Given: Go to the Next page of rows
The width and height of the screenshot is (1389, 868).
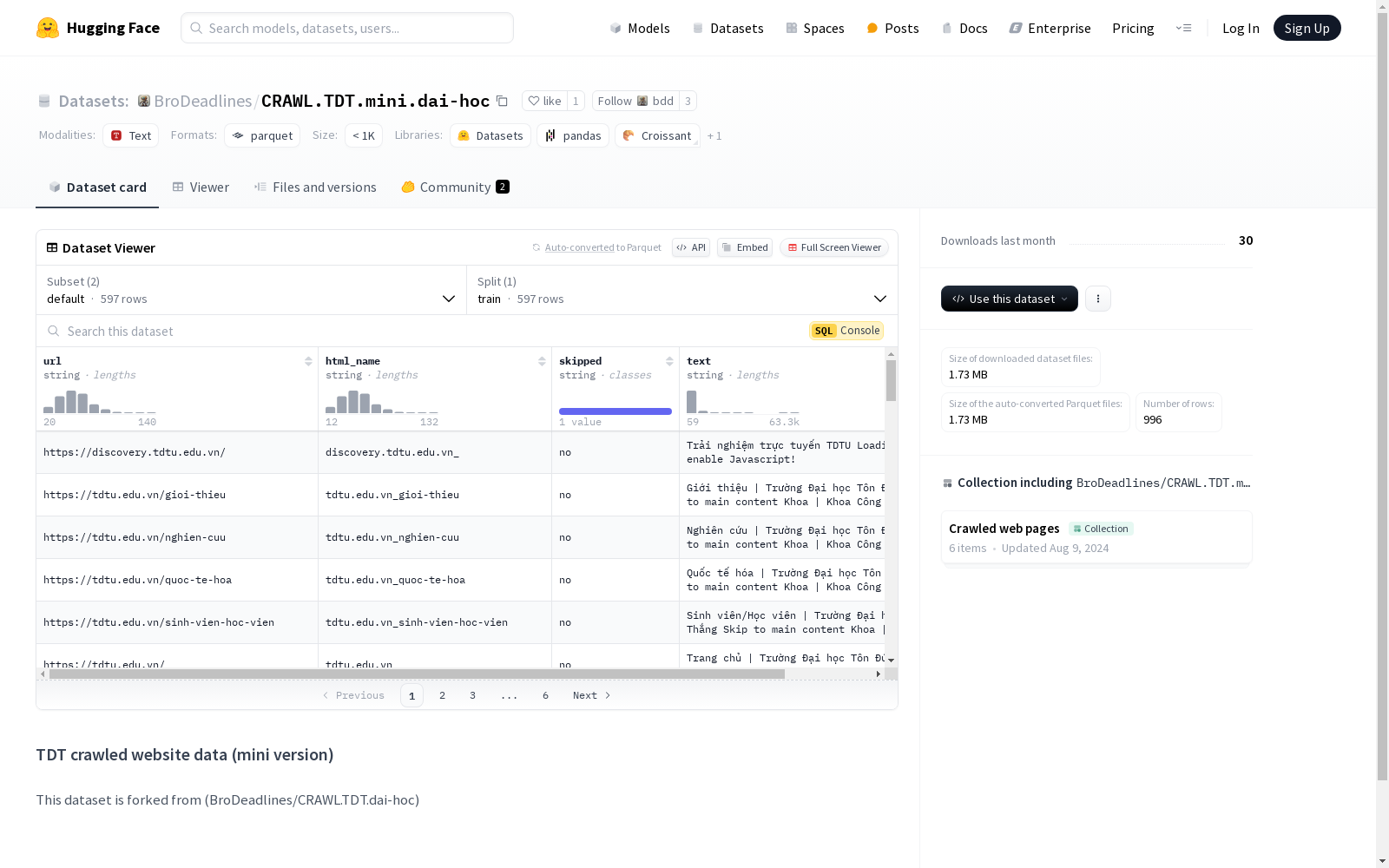Looking at the screenshot, I should point(592,695).
